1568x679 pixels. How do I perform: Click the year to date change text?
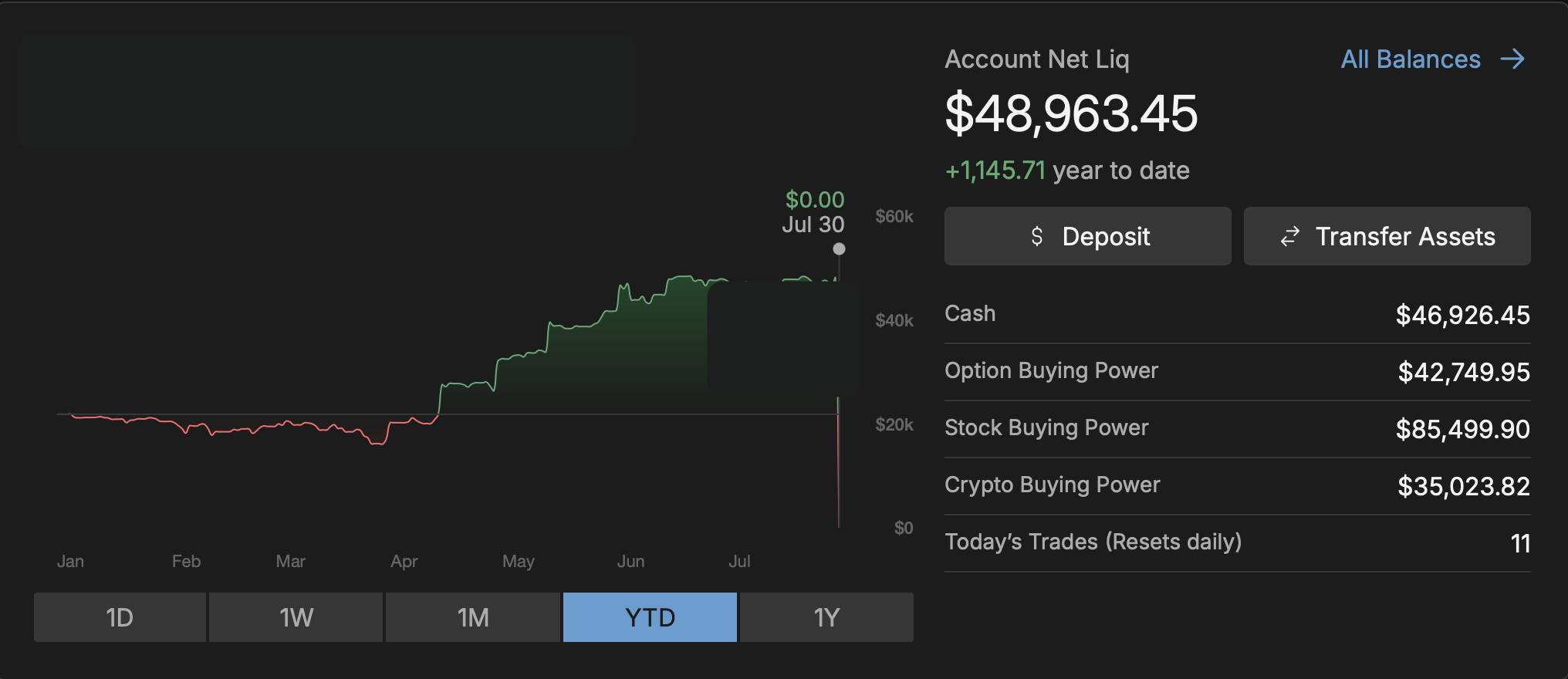1067,171
